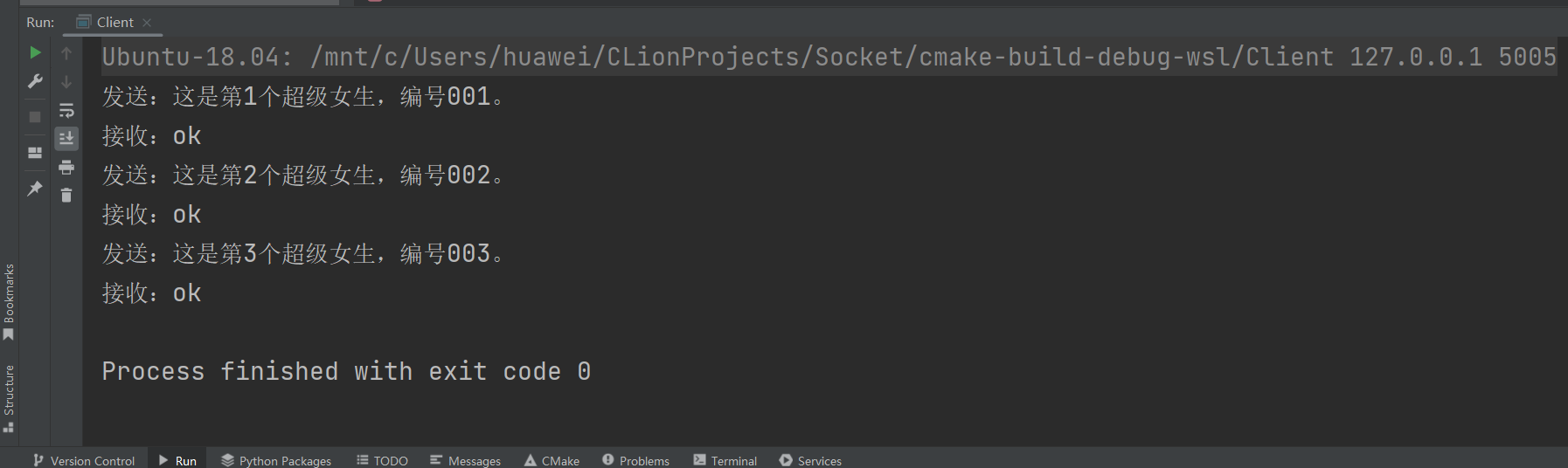The image size is (1568, 468).
Task: Click the stop process square icon
Action: click(x=35, y=117)
